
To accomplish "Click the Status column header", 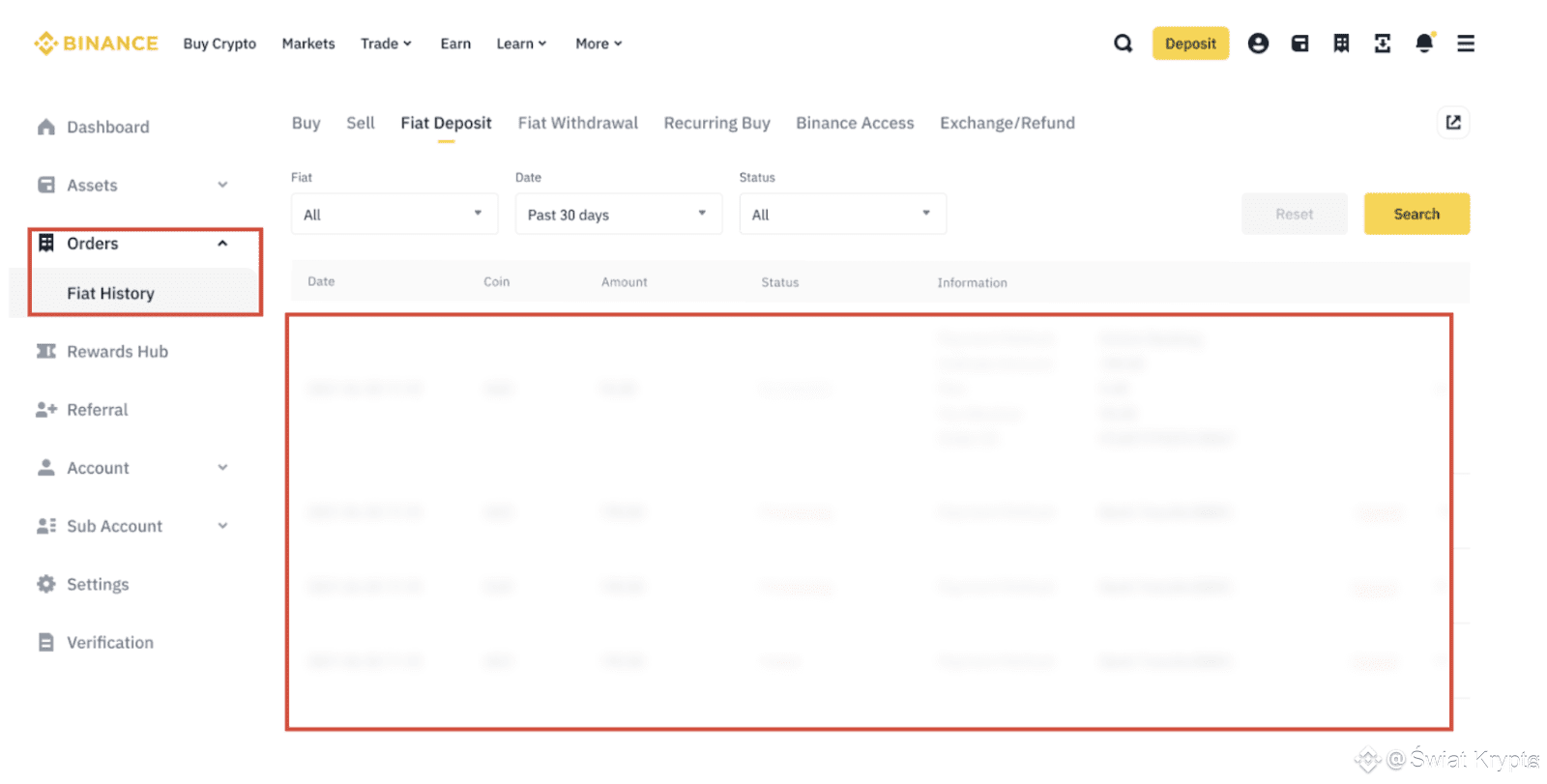I will point(779,282).
